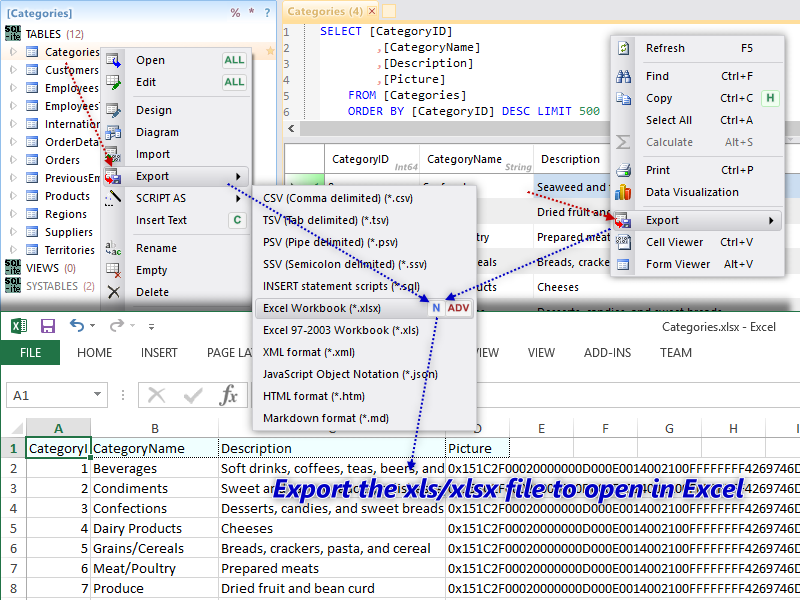Expand the Customers table node

coord(13,70)
